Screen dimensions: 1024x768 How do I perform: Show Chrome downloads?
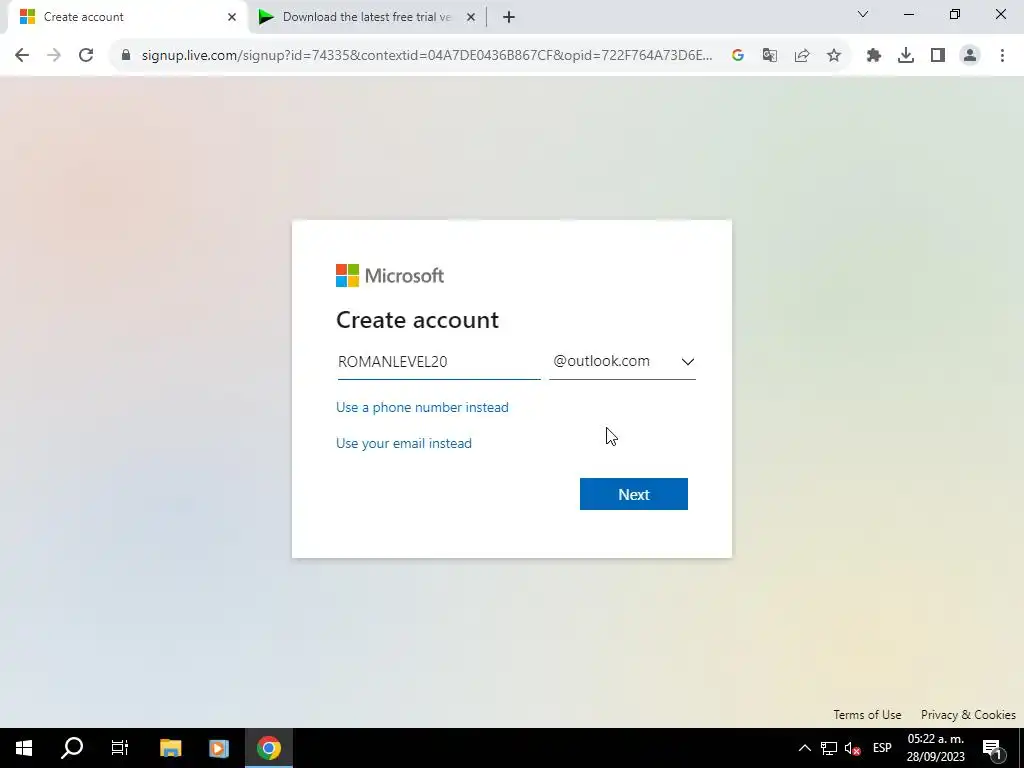[x=906, y=56]
